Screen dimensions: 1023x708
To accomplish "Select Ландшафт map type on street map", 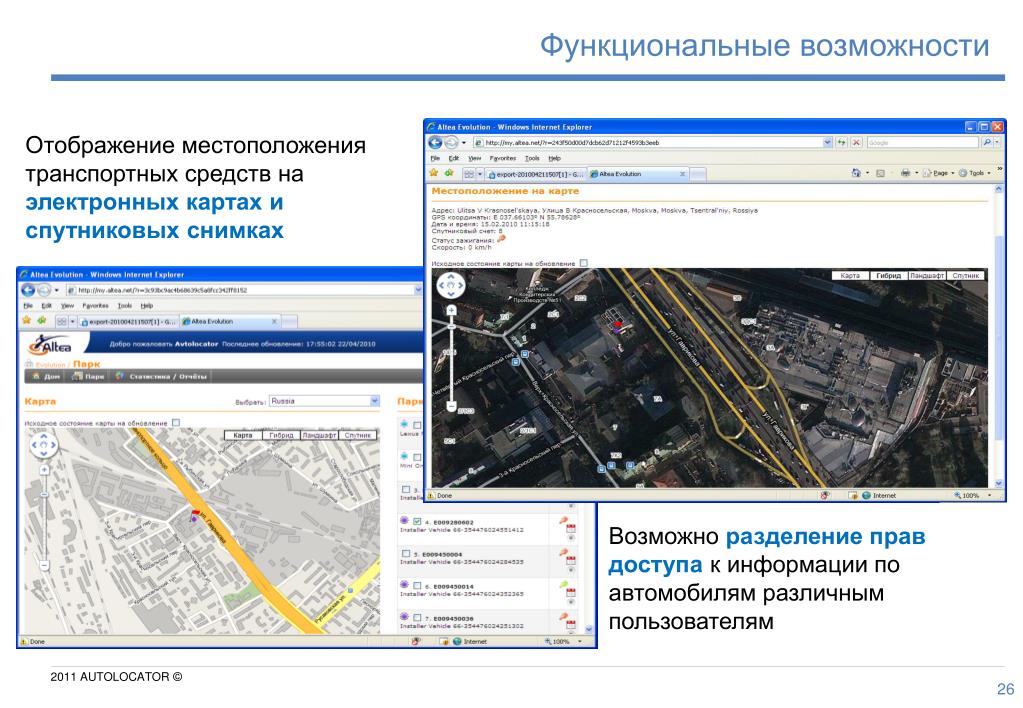I will 320,435.
